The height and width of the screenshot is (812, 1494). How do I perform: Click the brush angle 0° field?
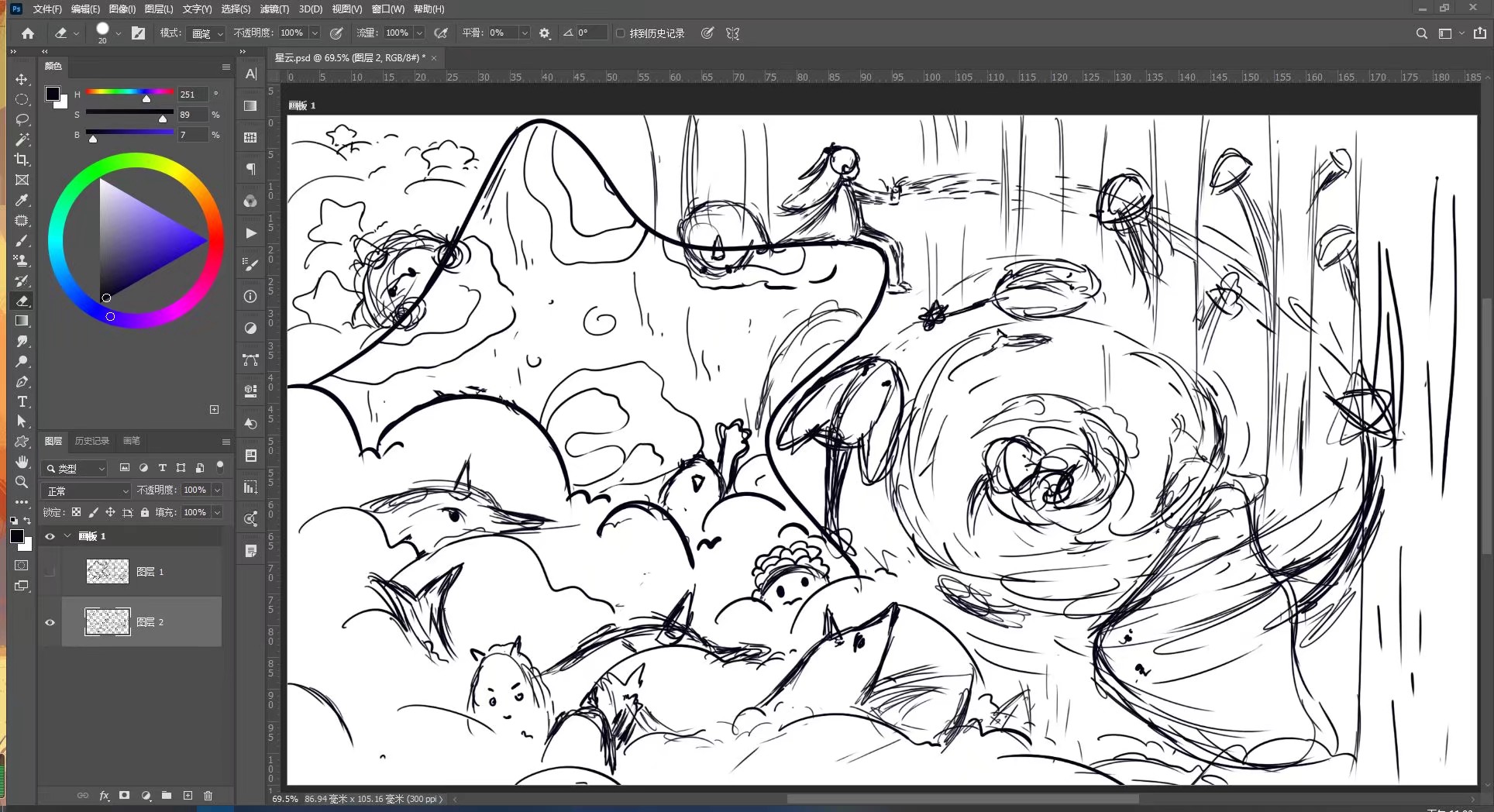point(591,33)
